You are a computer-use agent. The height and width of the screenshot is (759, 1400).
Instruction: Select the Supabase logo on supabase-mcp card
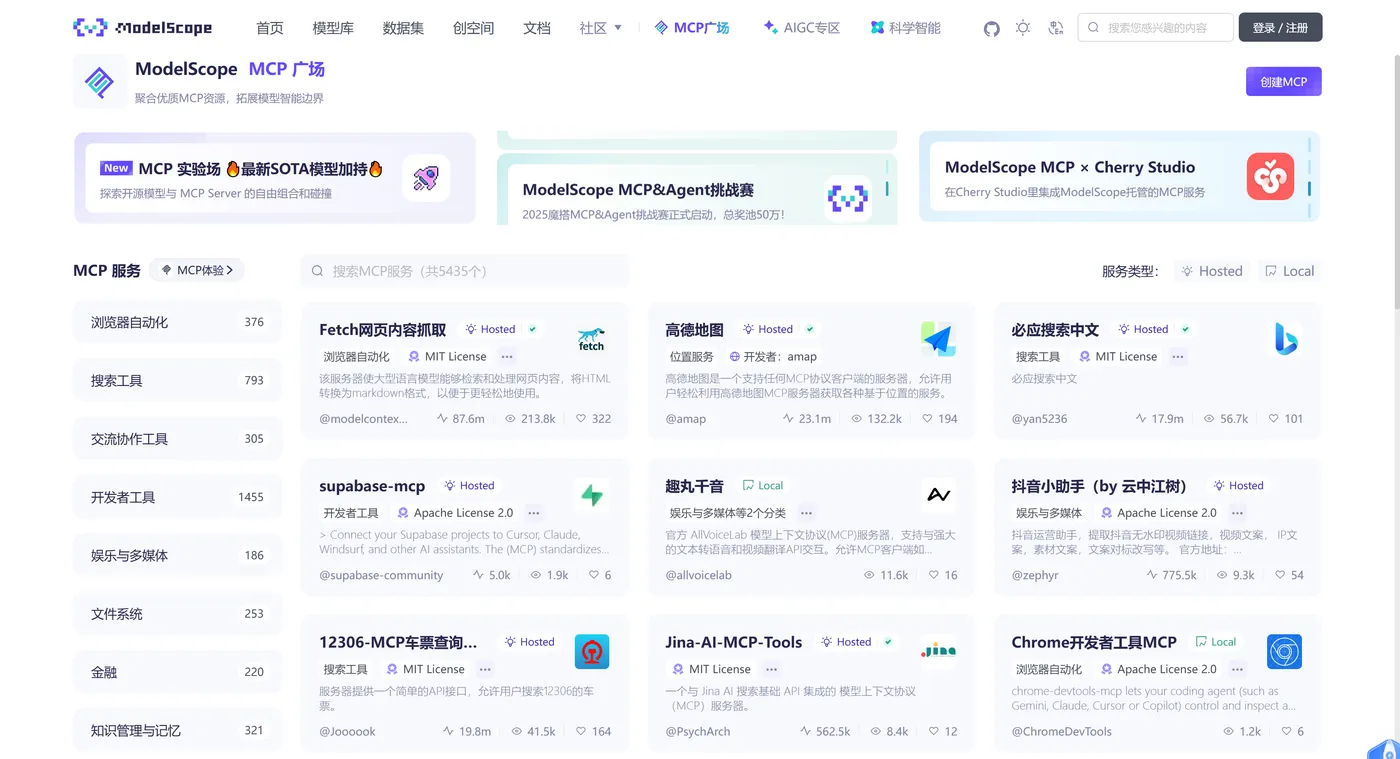click(593, 495)
